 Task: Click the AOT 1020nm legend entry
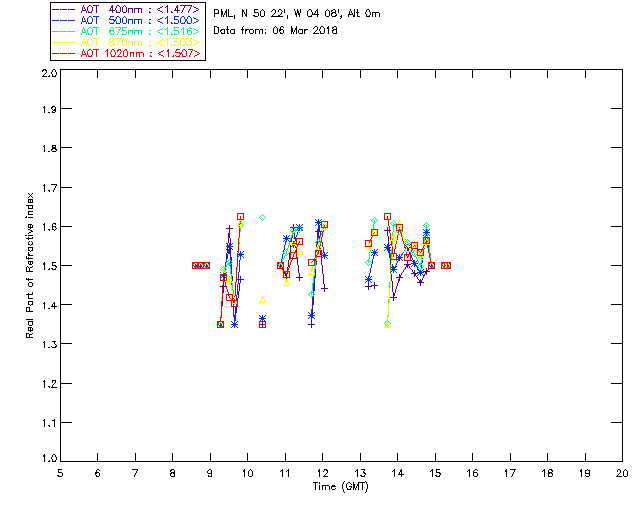point(127,53)
